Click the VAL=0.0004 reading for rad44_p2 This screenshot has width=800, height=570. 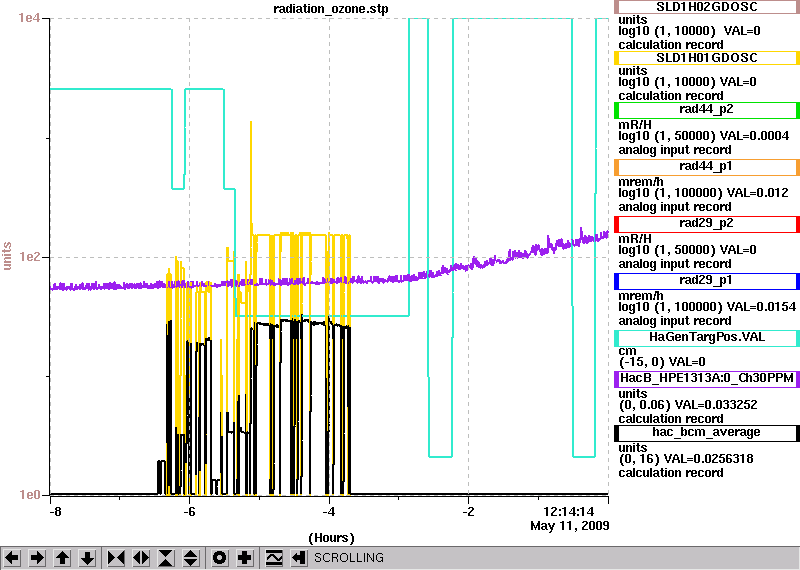pyautogui.click(x=754, y=136)
